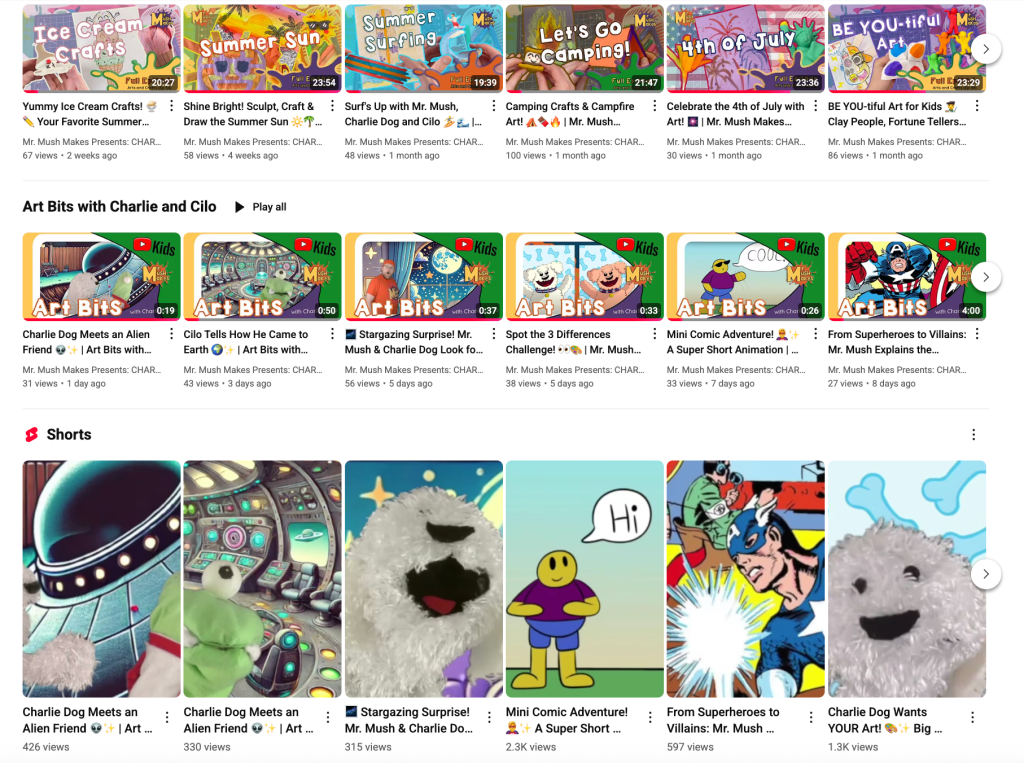Open options for Cilo Tells How He Came video

coord(332,334)
